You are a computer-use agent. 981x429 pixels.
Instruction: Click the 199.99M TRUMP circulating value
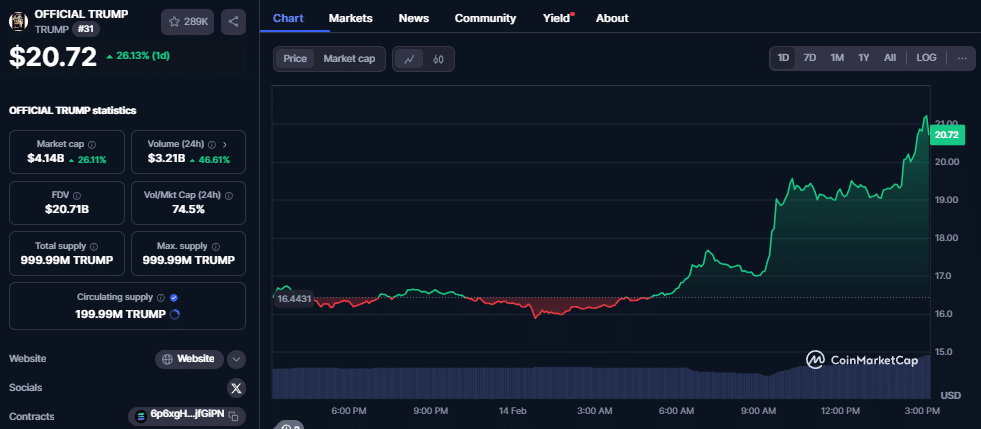121,315
